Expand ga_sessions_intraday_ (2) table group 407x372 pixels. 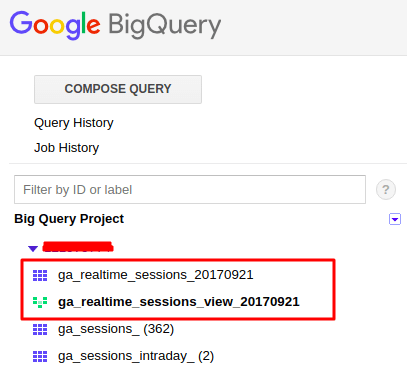136,356
